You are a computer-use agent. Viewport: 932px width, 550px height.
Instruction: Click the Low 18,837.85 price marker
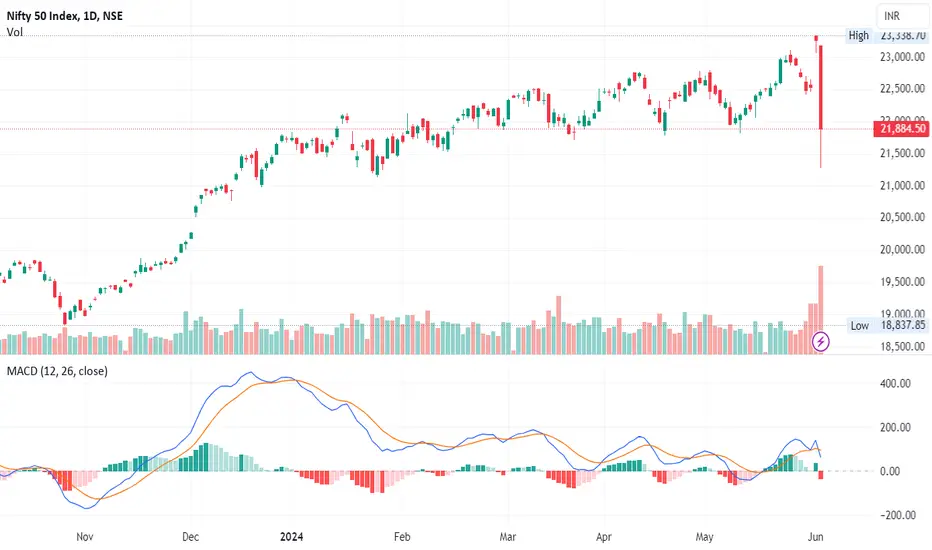pos(888,325)
